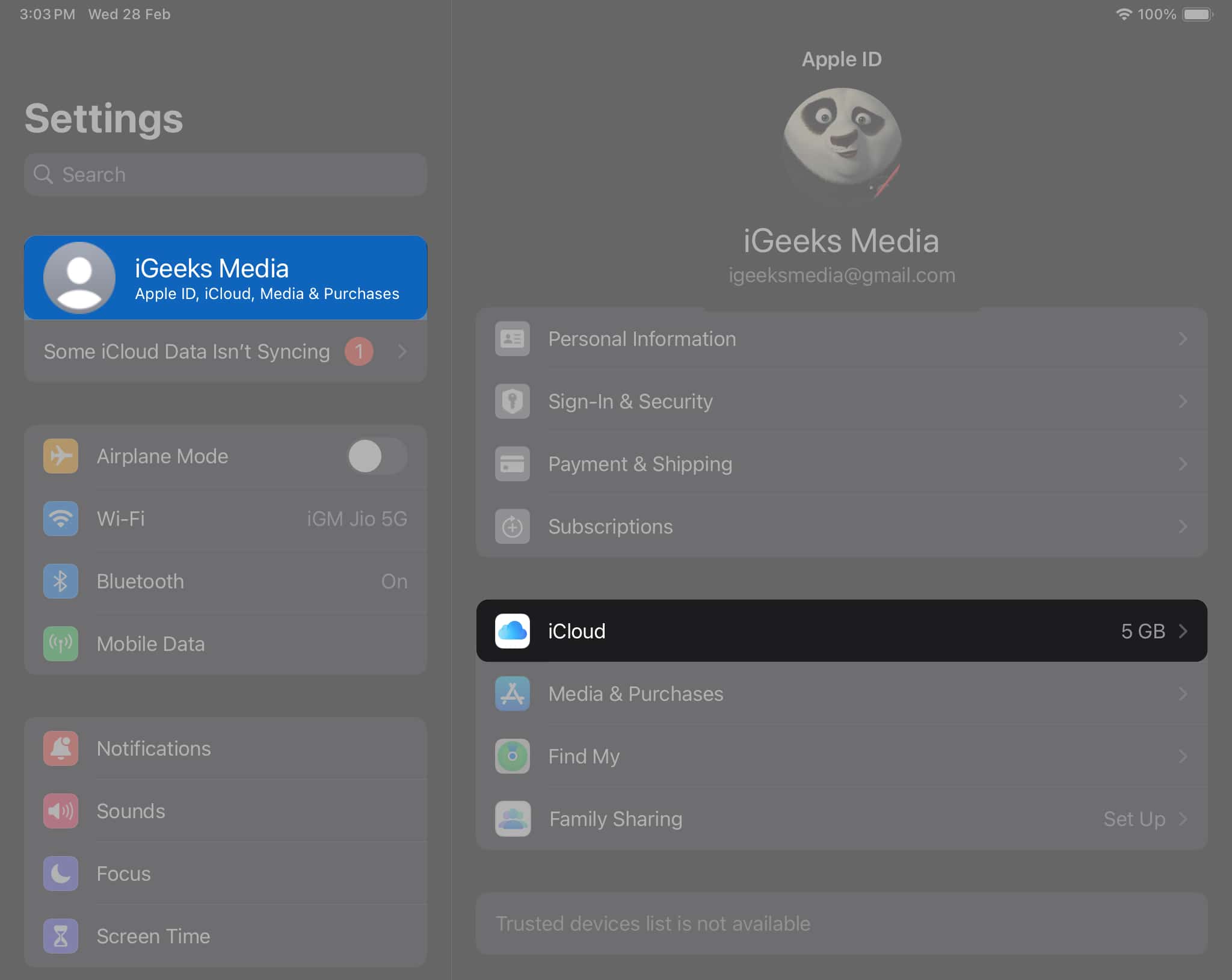
Task: Toggle the Airplane Mode switch
Action: [377, 456]
